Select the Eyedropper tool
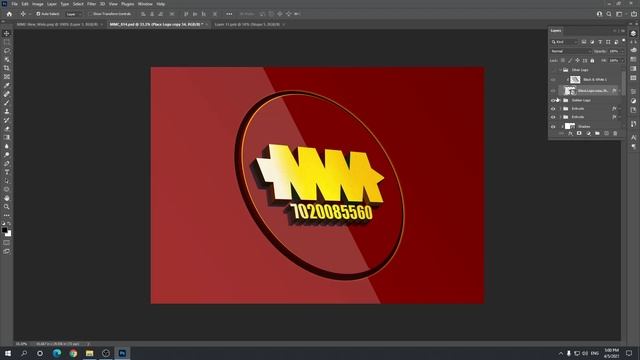The height and width of the screenshot is (360, 640). [7, 85]
